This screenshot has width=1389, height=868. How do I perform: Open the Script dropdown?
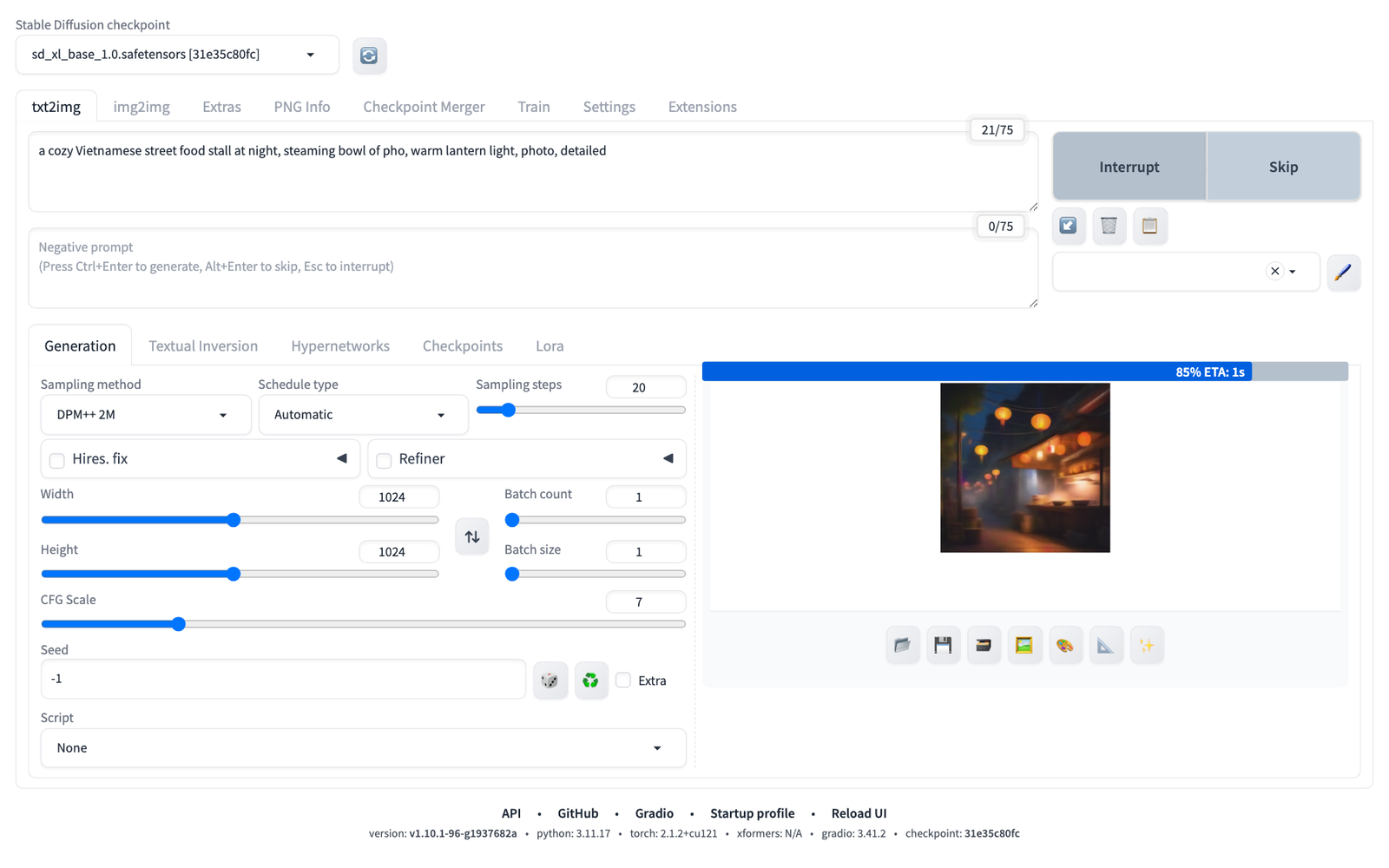click(x=363, y=748)
